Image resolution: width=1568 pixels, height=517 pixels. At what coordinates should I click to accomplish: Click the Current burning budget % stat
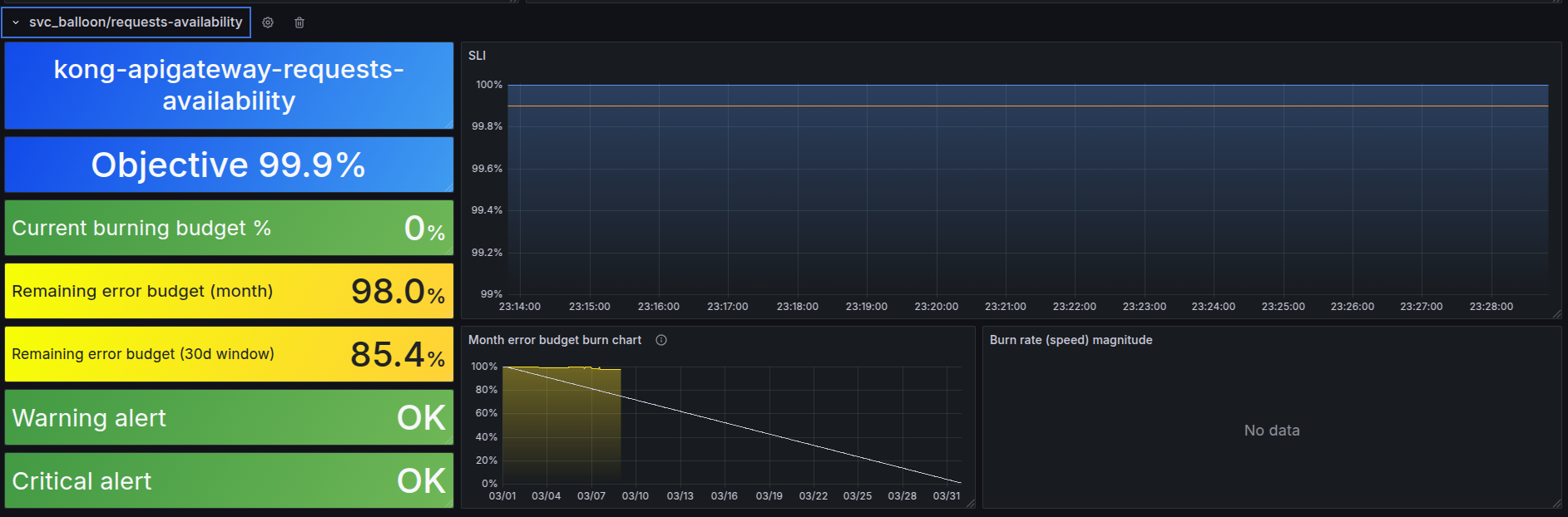[229, 228]
